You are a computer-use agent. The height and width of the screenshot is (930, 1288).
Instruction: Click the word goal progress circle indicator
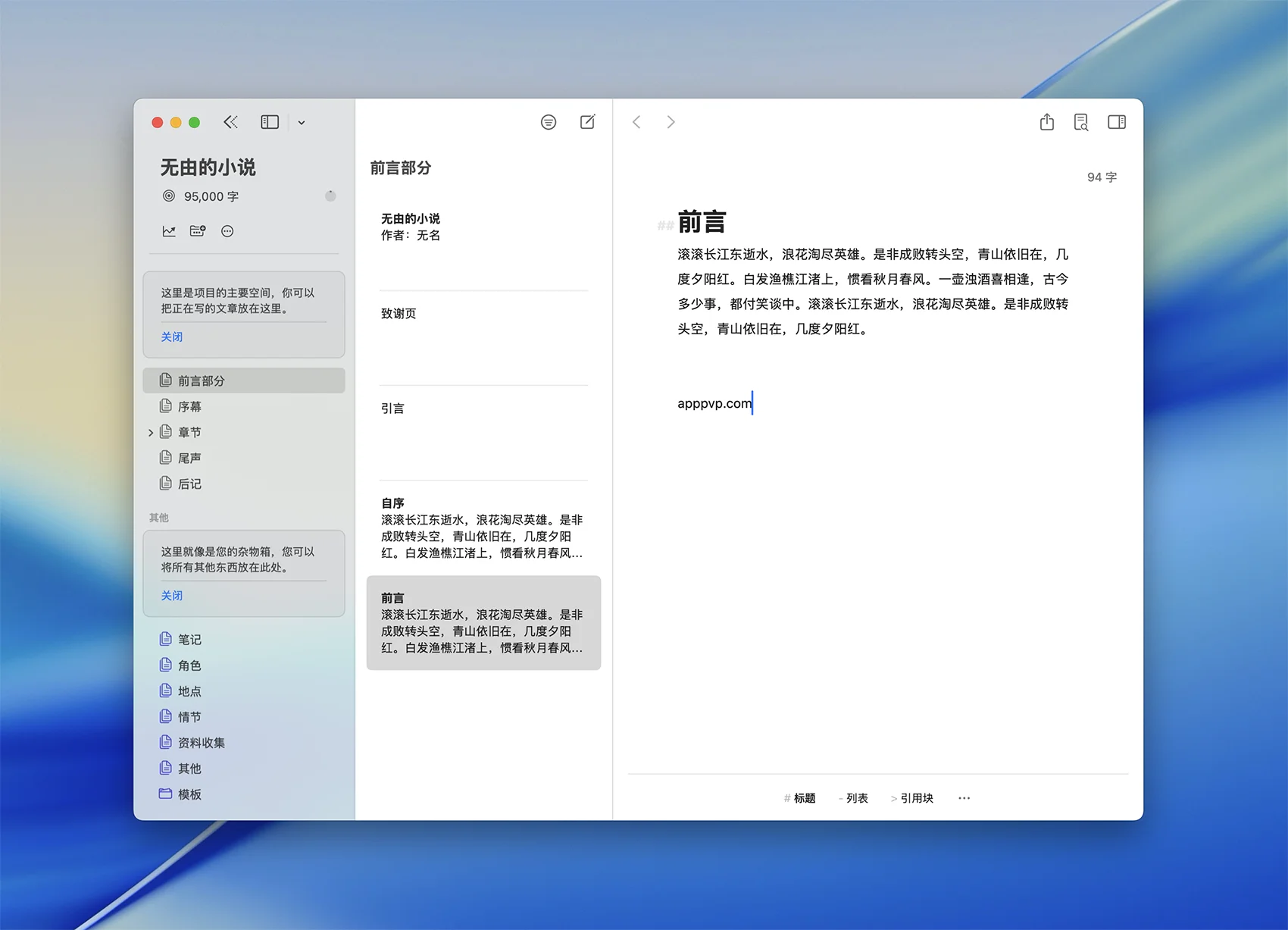click(330, 196)
